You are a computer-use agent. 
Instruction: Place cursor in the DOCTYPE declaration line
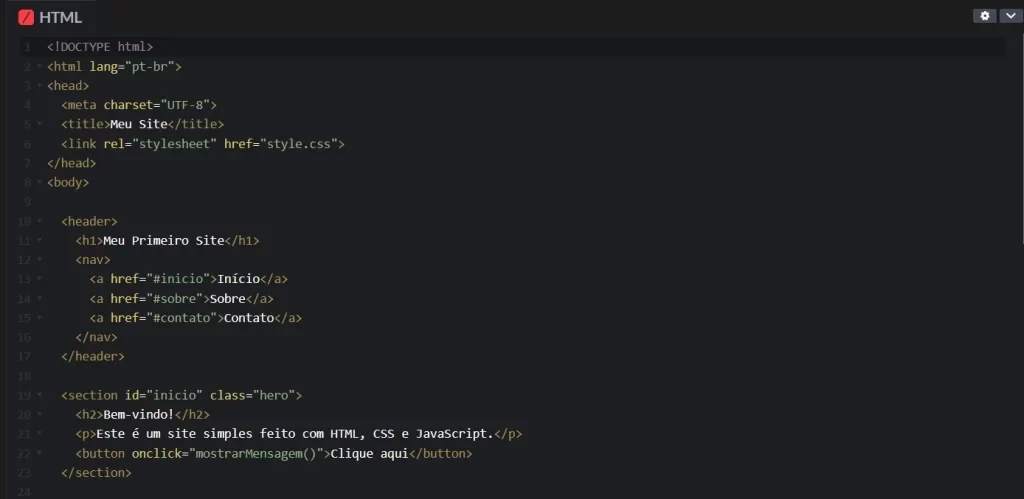[x=100, y=47]
